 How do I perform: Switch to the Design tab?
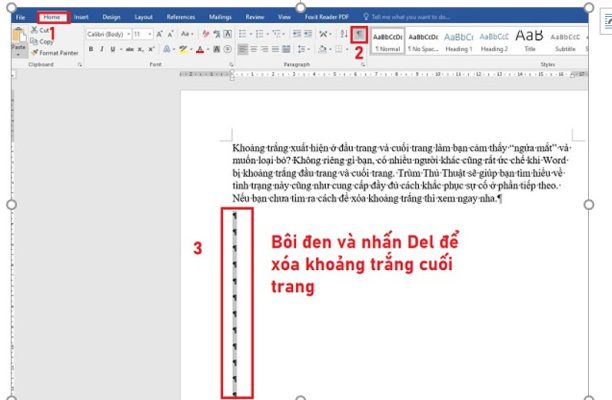coord(111,17)
